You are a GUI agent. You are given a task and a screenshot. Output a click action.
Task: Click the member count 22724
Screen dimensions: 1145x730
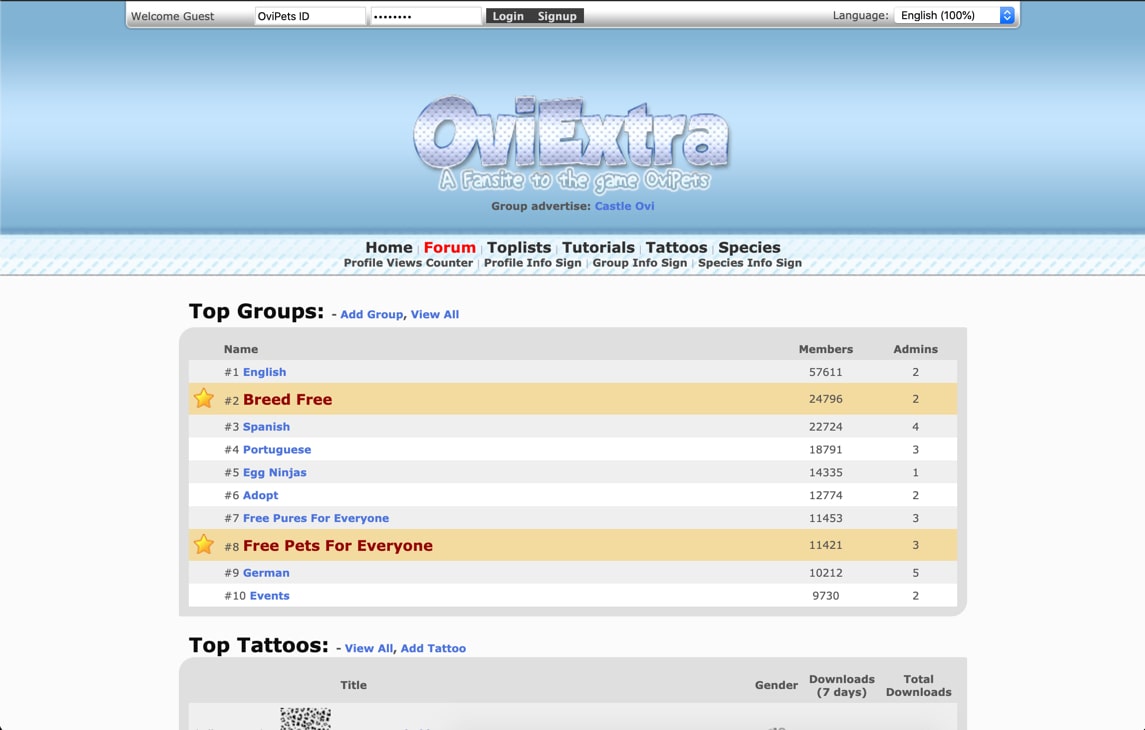(x=825, y=426)
